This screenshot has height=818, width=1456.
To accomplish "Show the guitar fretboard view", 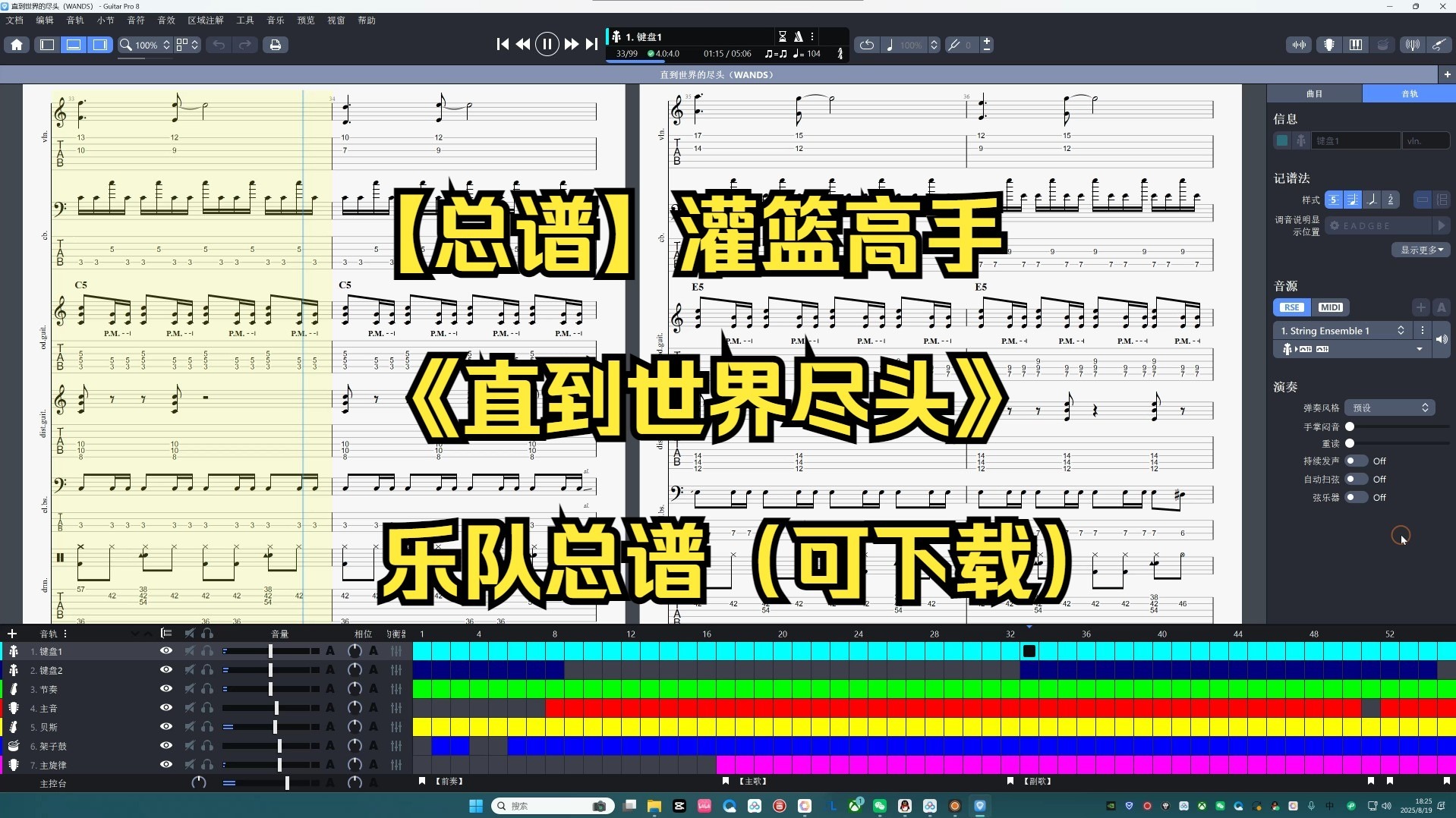I will pos(1328,45).
